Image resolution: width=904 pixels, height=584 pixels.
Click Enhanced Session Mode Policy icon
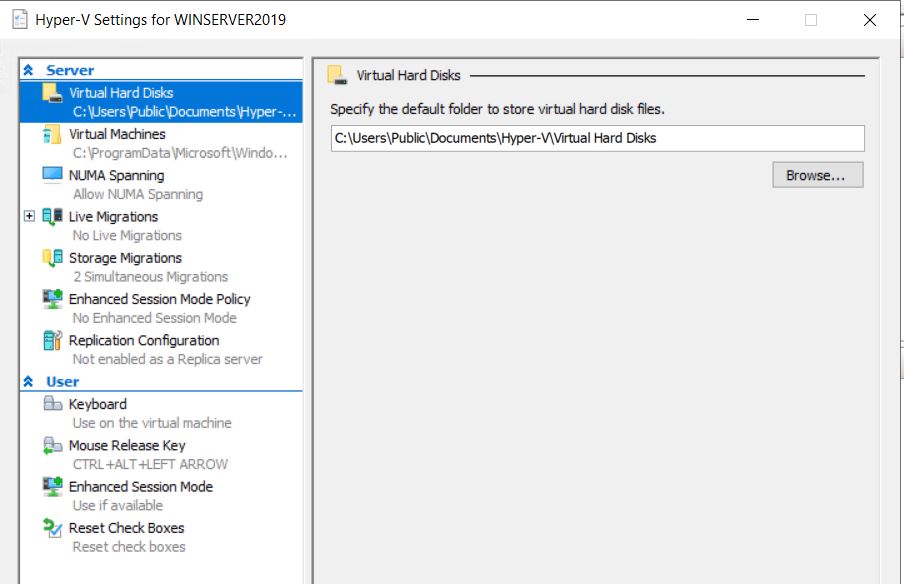point(52,299)
